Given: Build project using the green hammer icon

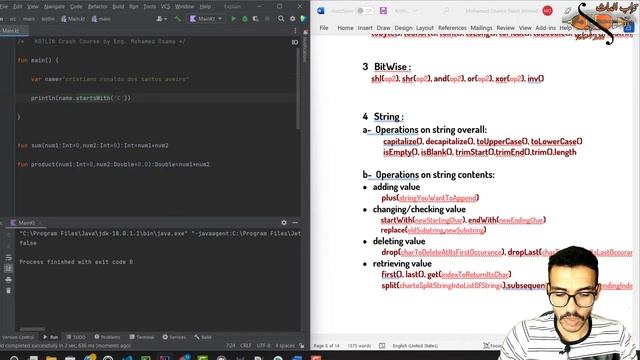Looking at the screenshot, I should click(x=178, y=19).
